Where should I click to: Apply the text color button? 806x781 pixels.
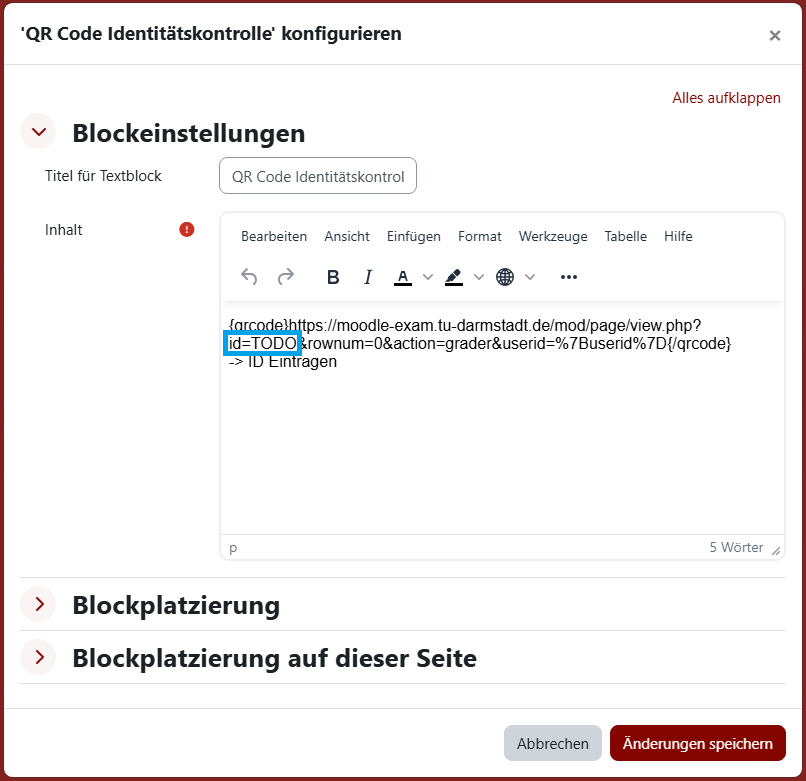coord(403,277)
